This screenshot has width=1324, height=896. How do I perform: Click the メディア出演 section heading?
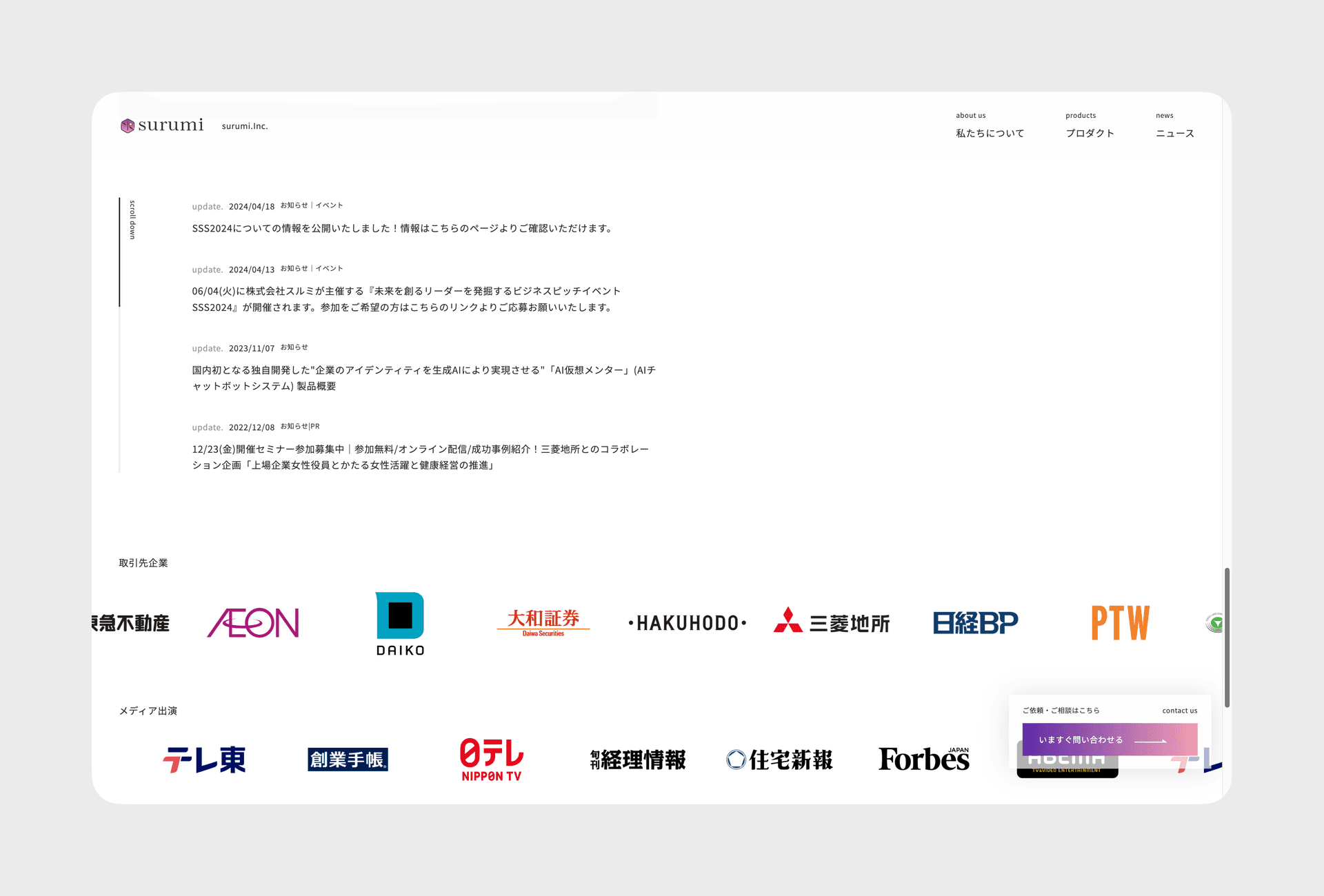tap(148, 711)
